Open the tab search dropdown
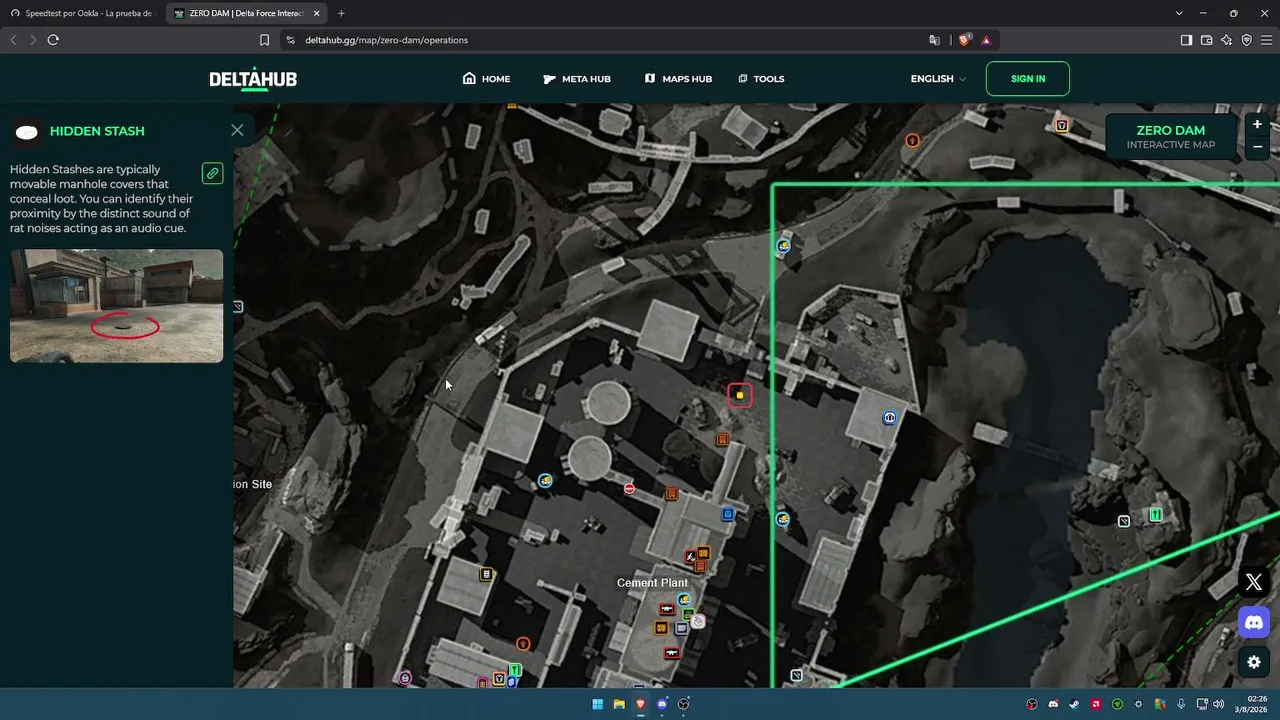This screenshot has height=720, width=1280. coord(1180,13)
